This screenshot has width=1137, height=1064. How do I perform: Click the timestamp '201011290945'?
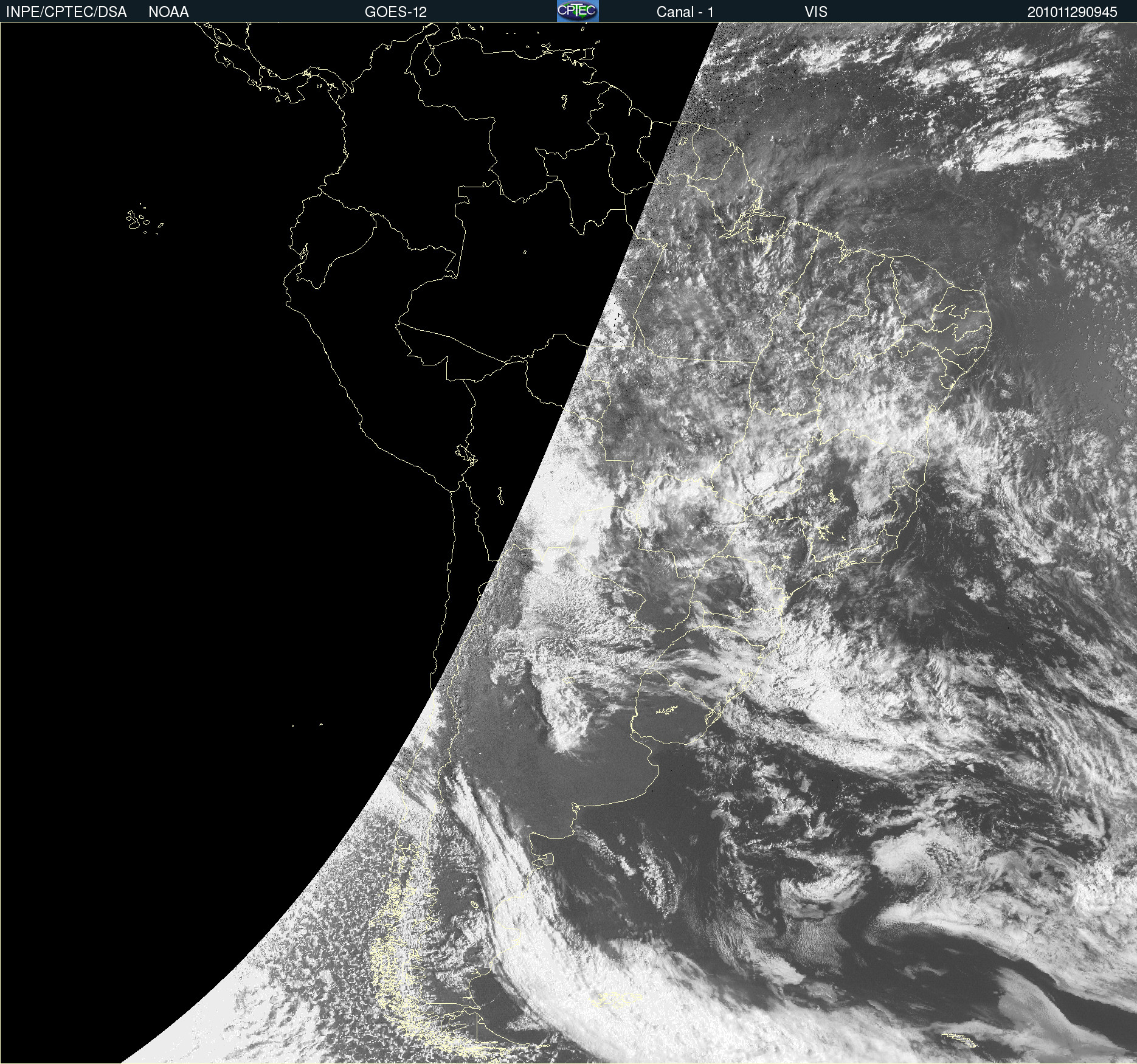[x=1073, y=12]
